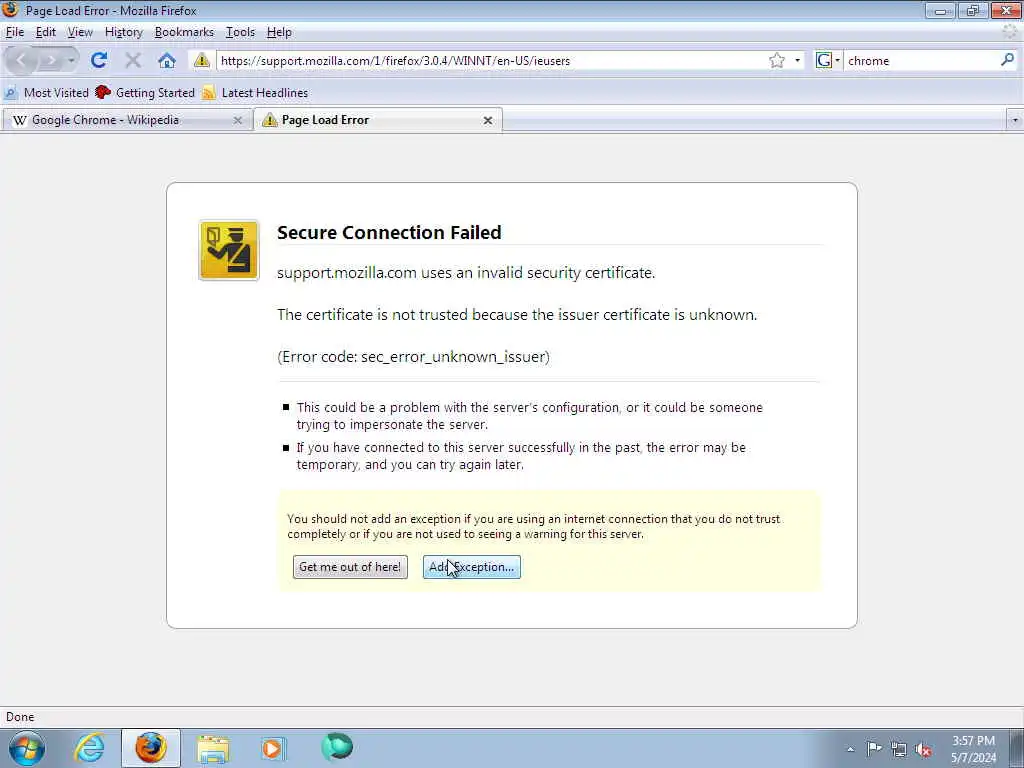Show hidden system tray icons
This screenshot has height=768, width=1024.
(x=850, y=749)
